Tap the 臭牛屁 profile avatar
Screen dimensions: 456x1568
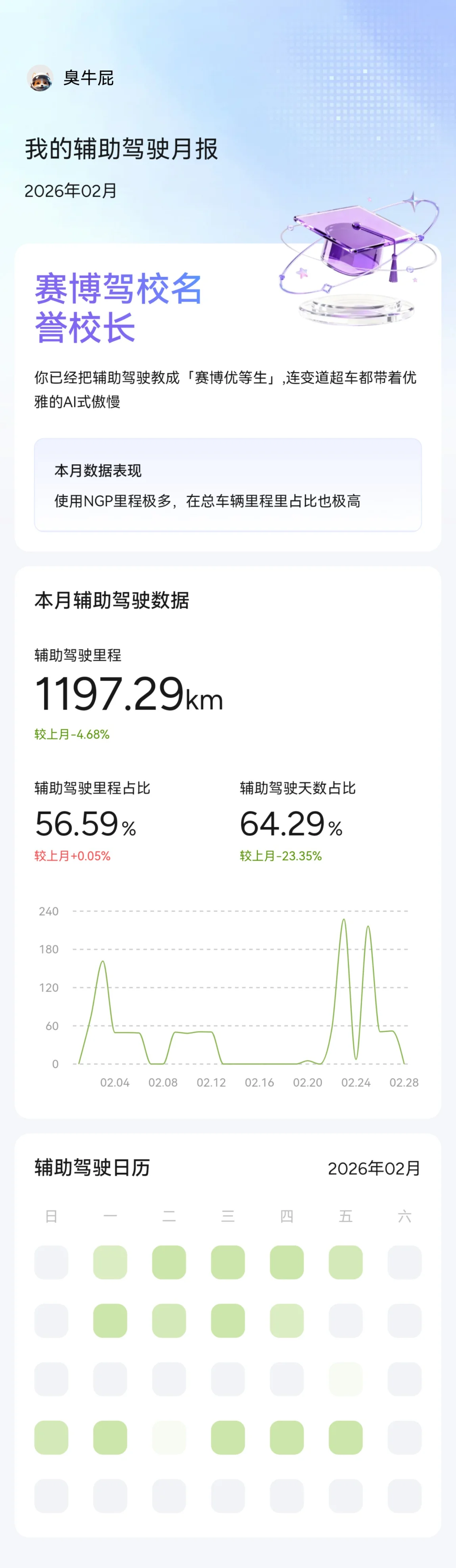(40, 78)
